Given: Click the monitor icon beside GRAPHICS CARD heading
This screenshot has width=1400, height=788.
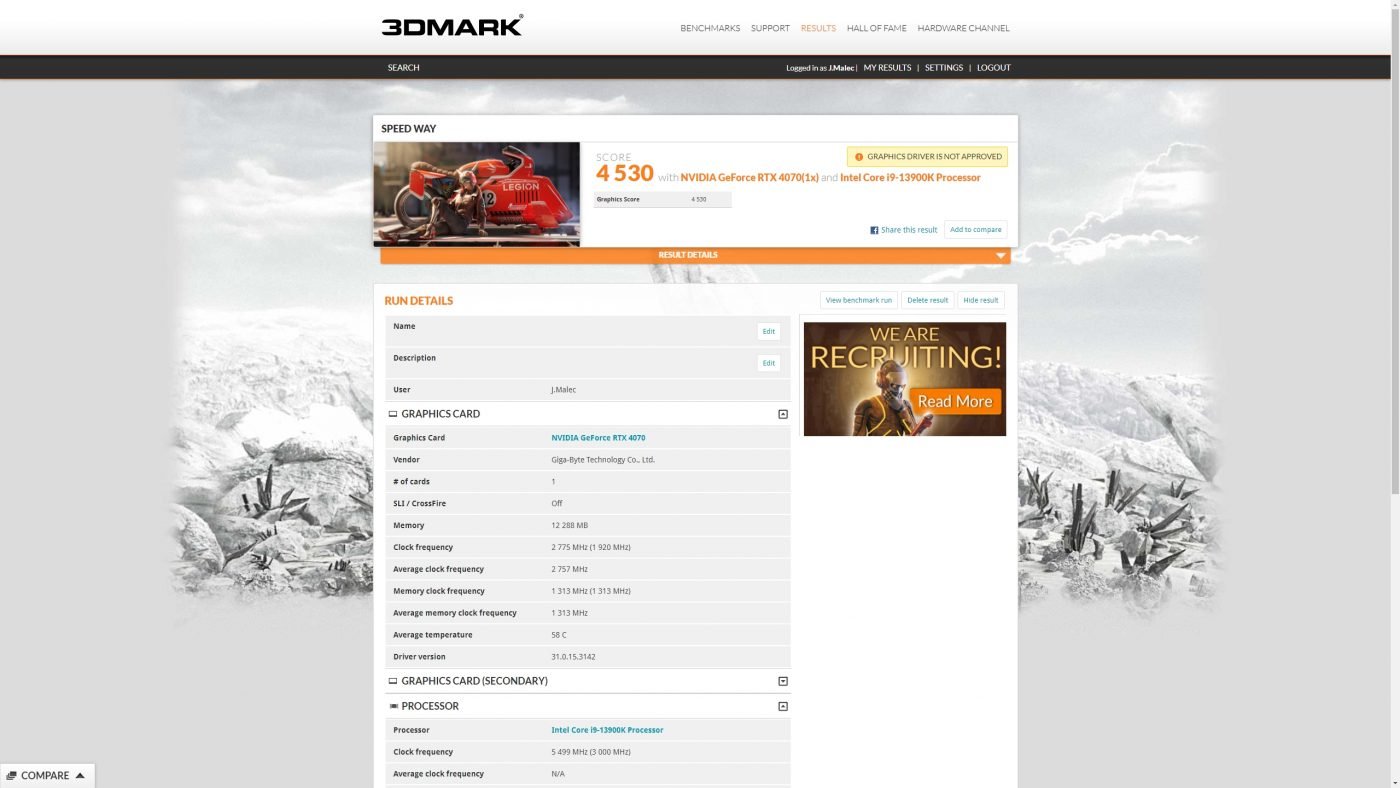Looking at the screenshot, I should 393,414.
